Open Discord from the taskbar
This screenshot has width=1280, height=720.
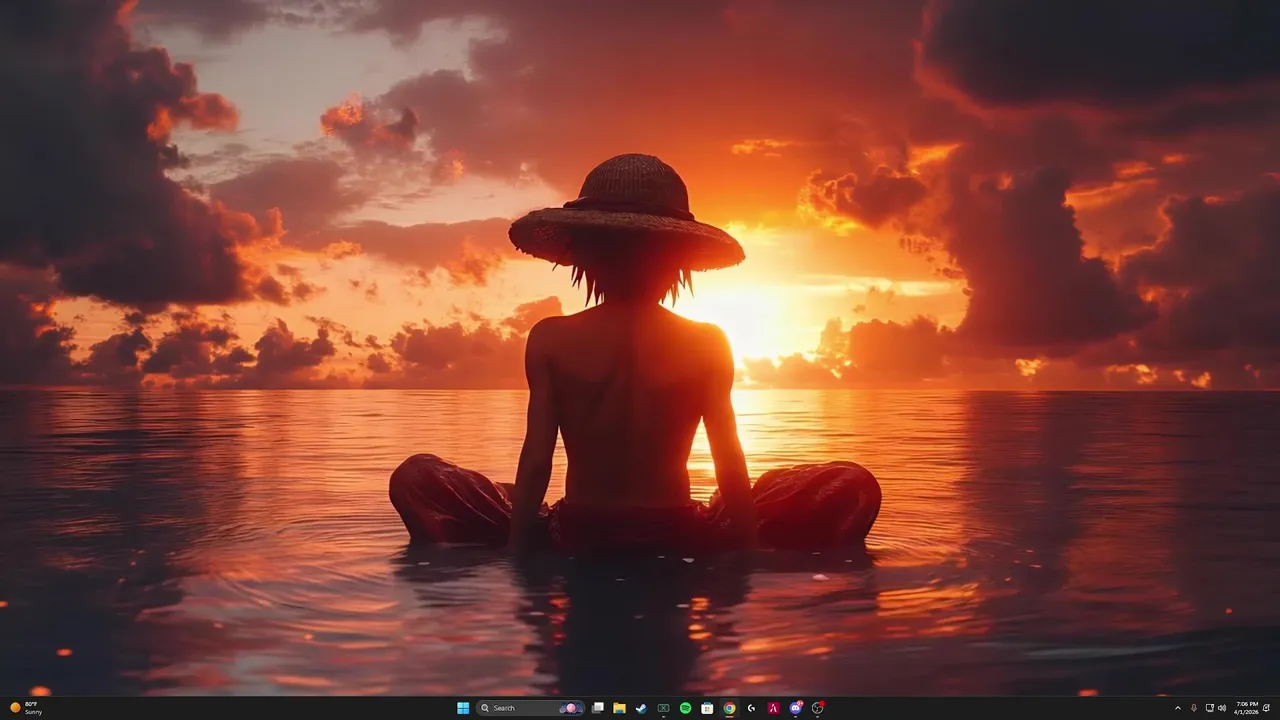[796, 708]
